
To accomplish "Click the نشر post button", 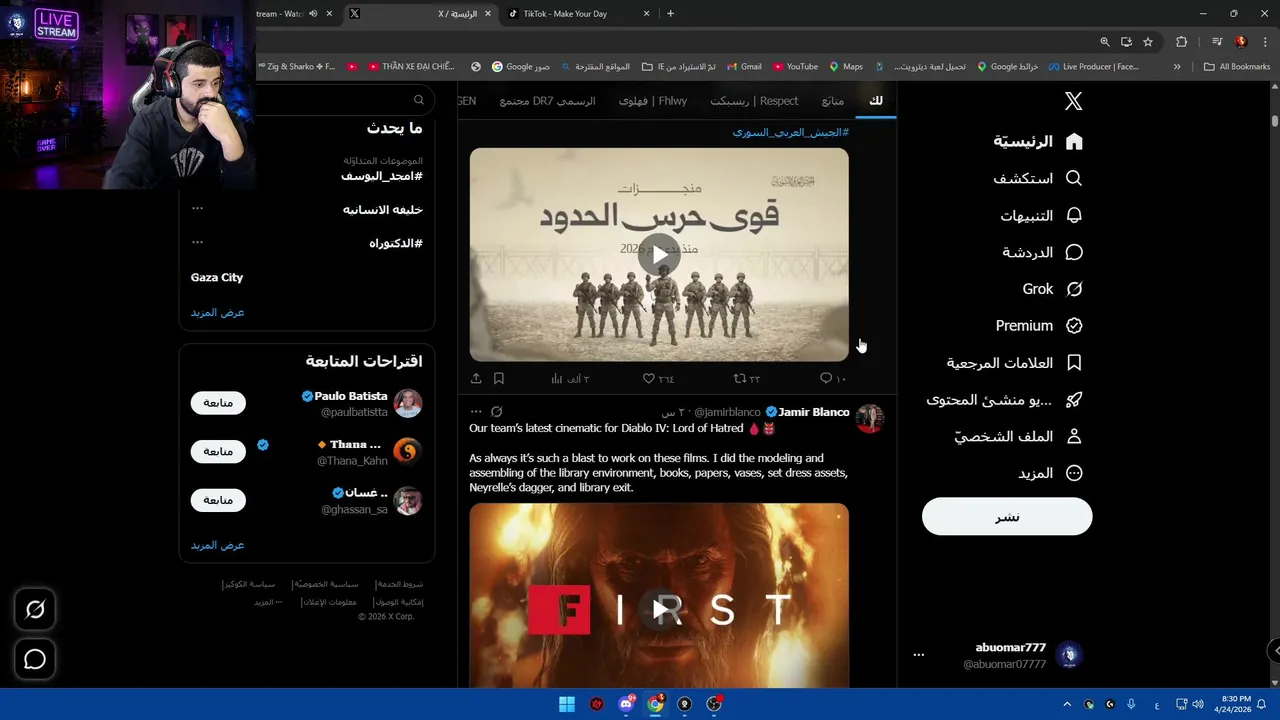I will pyautogui.click(x=1007, y=517).
